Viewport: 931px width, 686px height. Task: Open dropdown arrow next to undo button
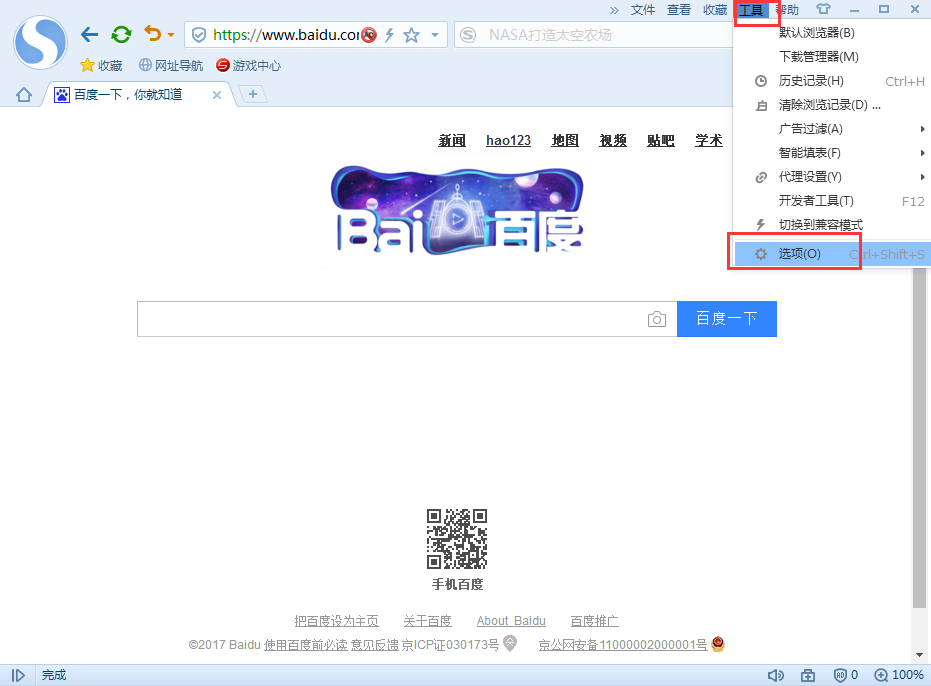(x=171, y=36)
